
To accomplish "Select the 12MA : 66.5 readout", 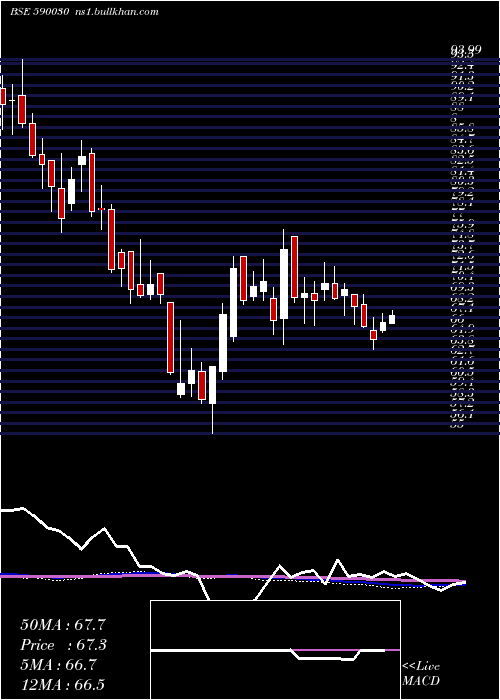I will [62, 684].
